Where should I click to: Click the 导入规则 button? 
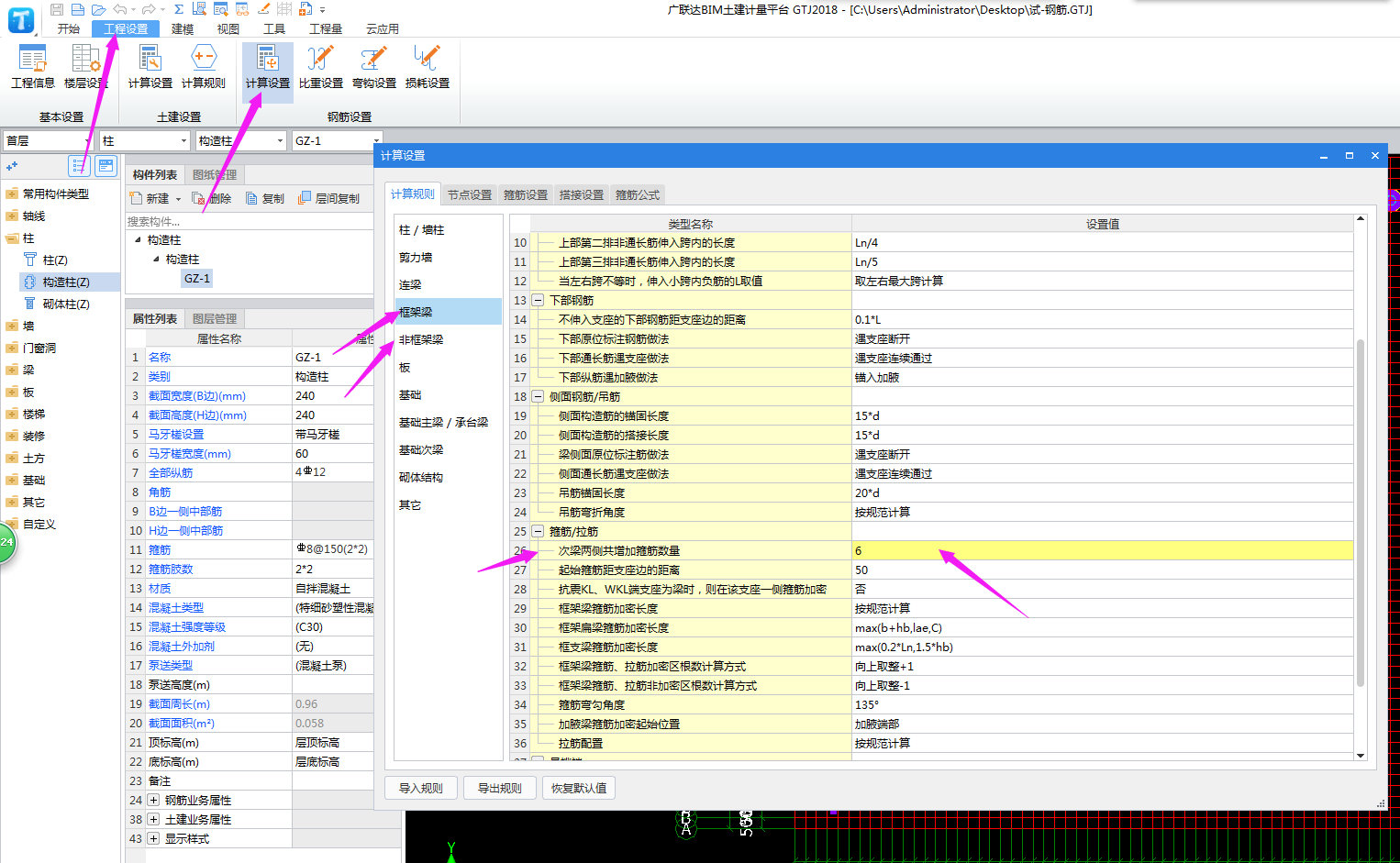point(421,788)
